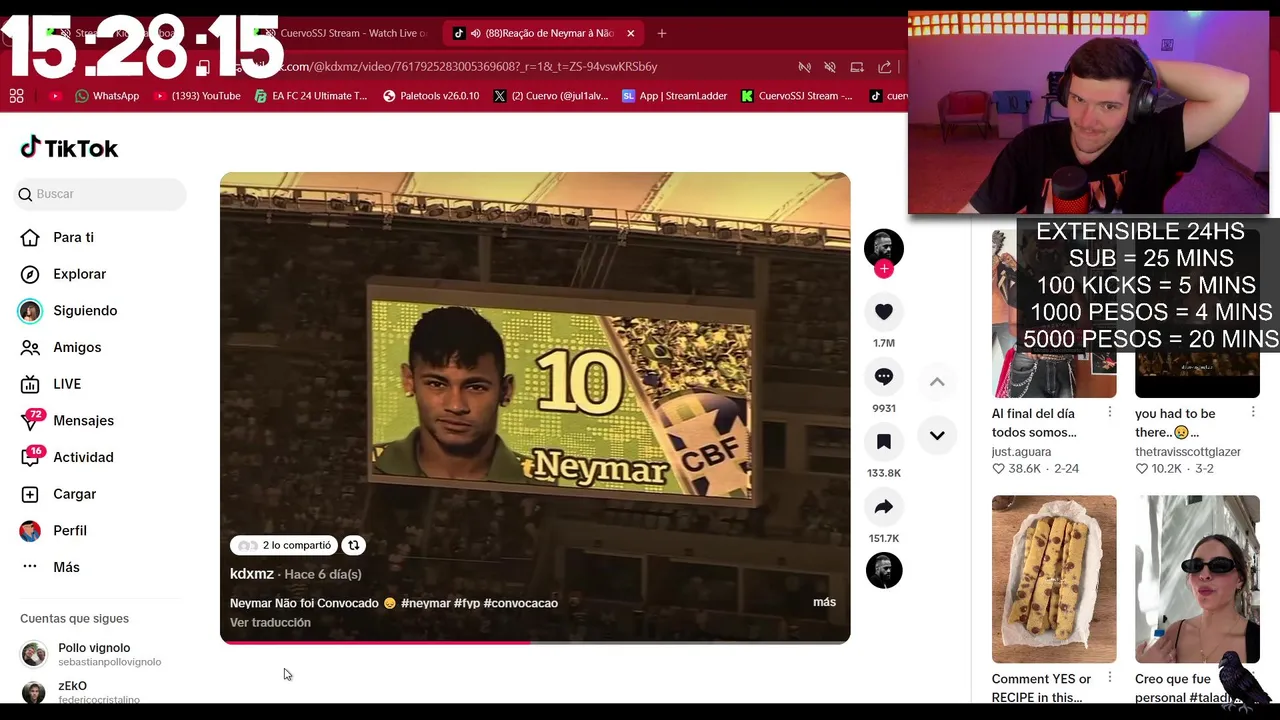Focus the Buscar search field
Image resolution: width=1280 pixels, height=720 pixels.
click(100, 194)
